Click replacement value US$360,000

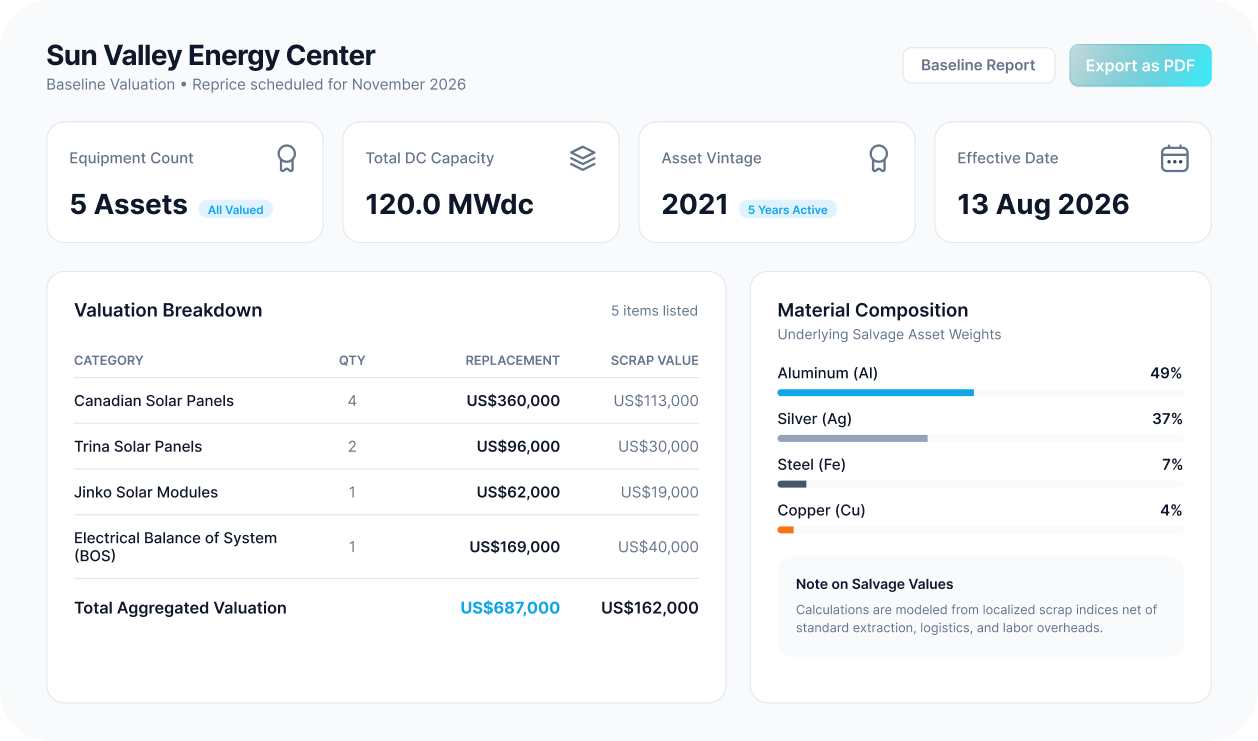click(x=513, y=401)
